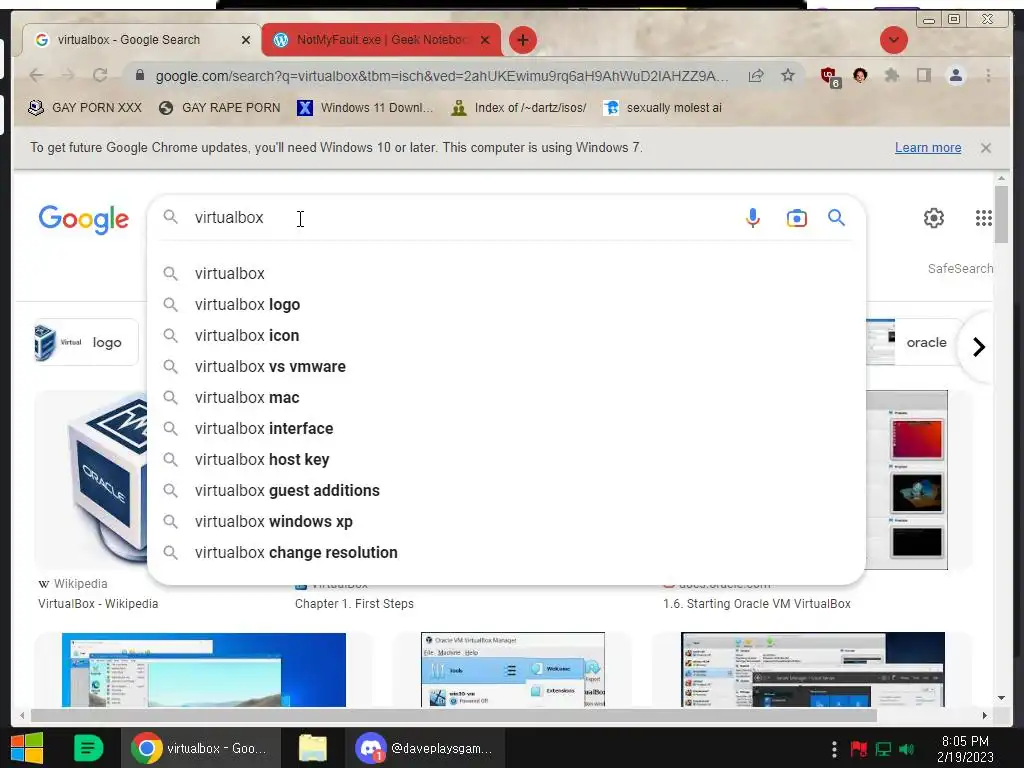1024x768 pixels.
Task: Click the blue magnifier search button
Action: [x=836, y=217]
